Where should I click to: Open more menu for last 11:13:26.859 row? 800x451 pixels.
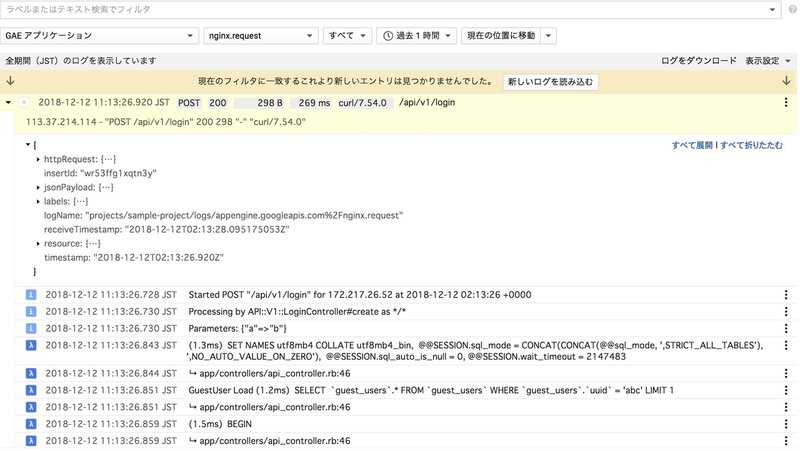[x=786, y=441]
